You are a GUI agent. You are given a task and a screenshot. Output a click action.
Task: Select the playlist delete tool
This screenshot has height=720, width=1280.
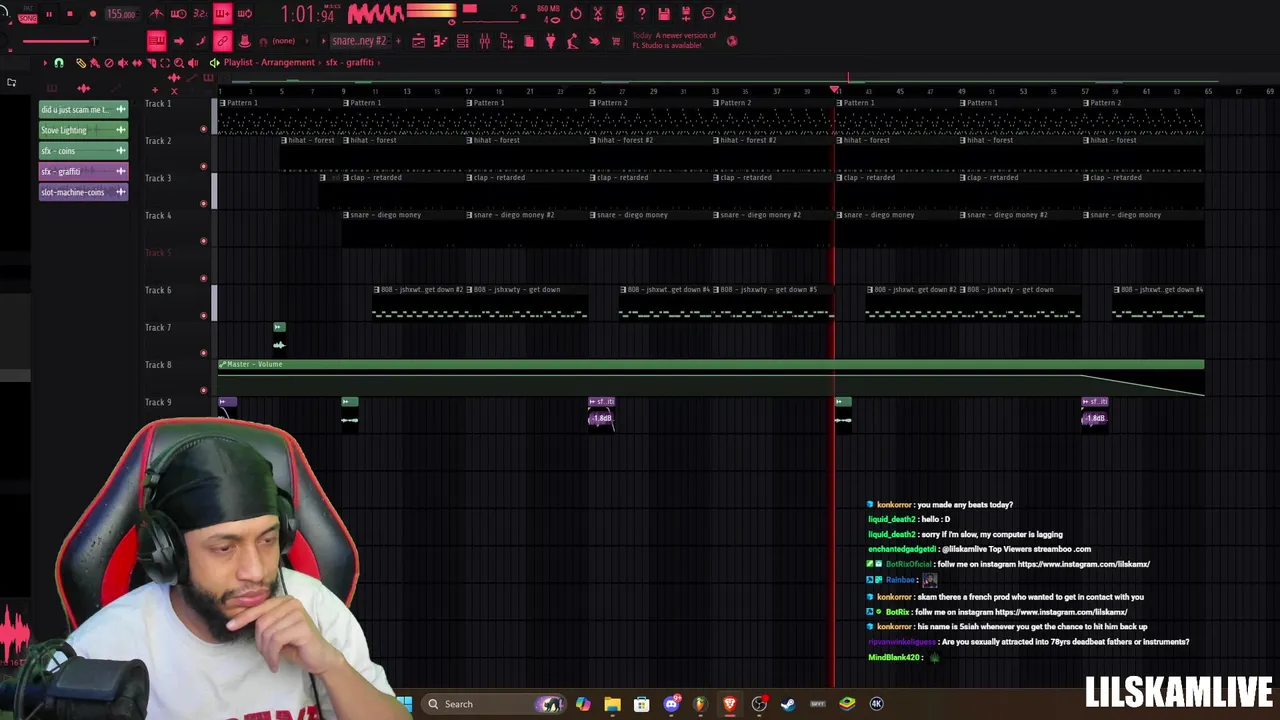coord(108,63)
